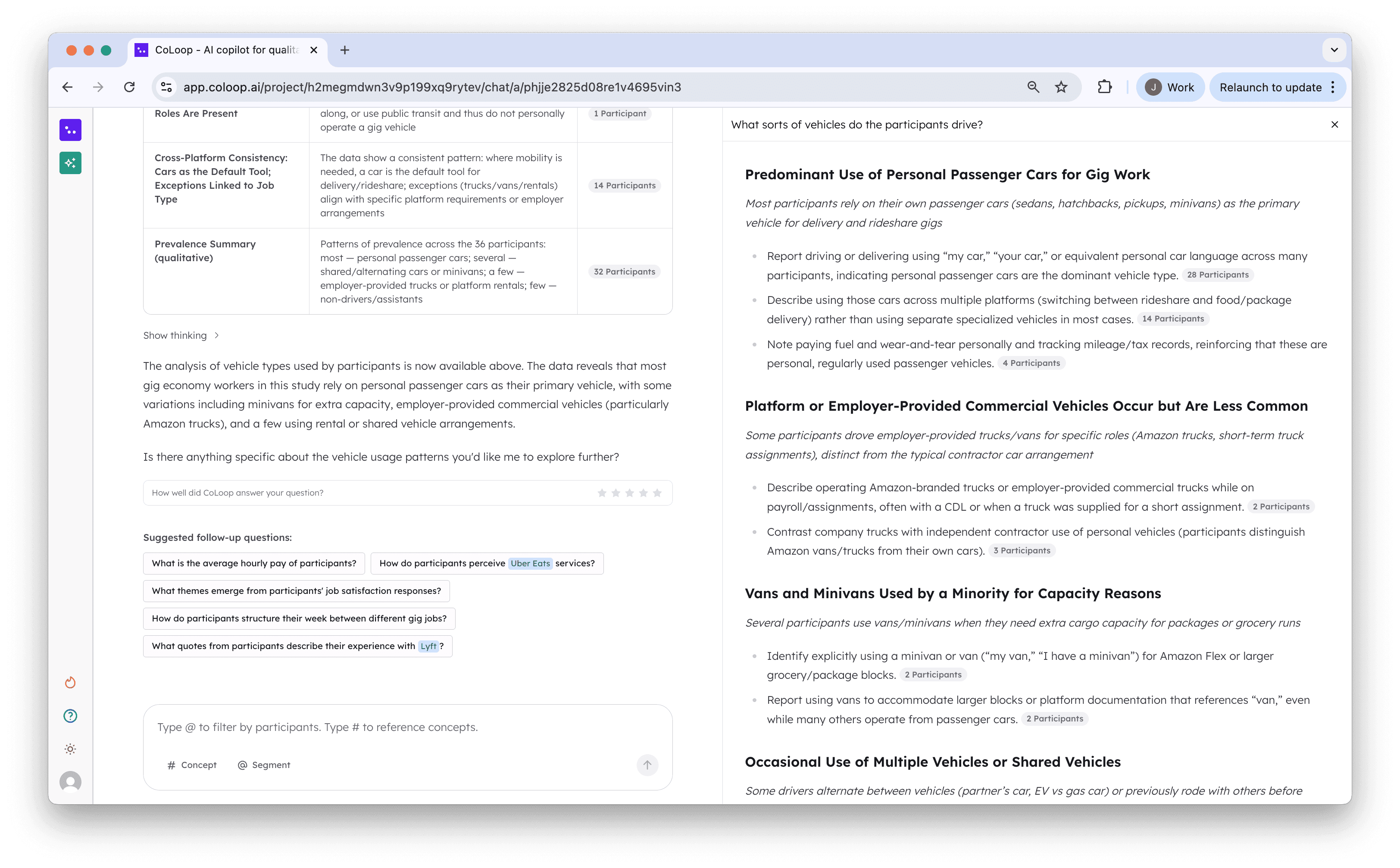
Task: Rate the answer five stars
Action: pyautogui.click(x=657, y=493)
